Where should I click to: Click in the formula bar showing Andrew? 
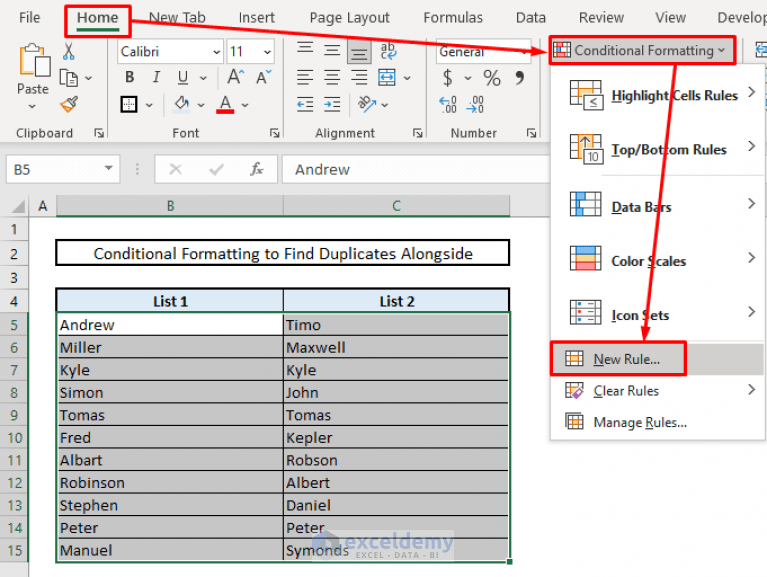(x=416, y=169)
